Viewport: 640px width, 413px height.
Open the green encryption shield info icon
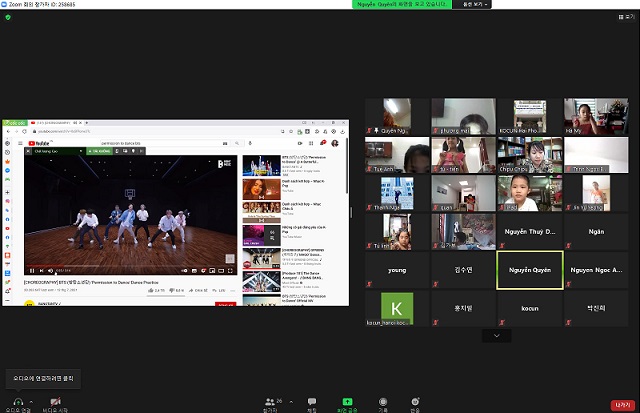[8, 17]
